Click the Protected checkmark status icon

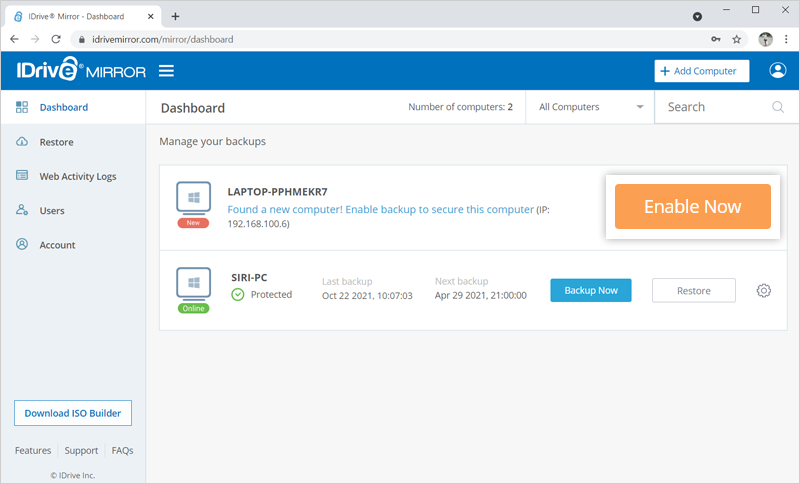pos(238,294)
